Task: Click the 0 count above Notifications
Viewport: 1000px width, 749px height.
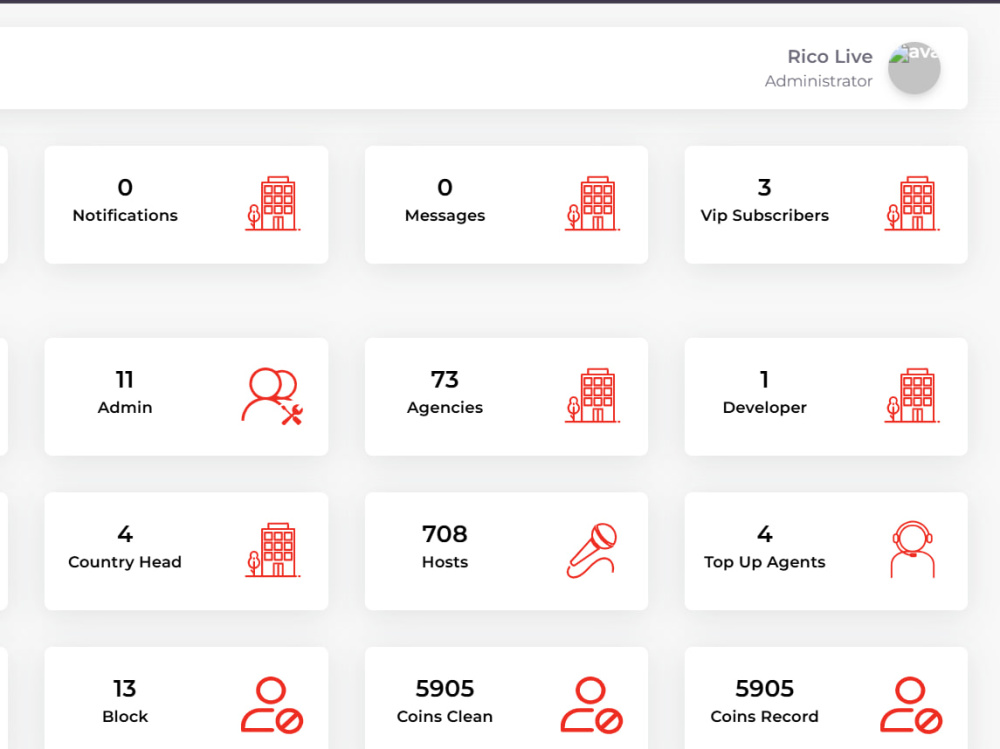Action: pos(125,188)
